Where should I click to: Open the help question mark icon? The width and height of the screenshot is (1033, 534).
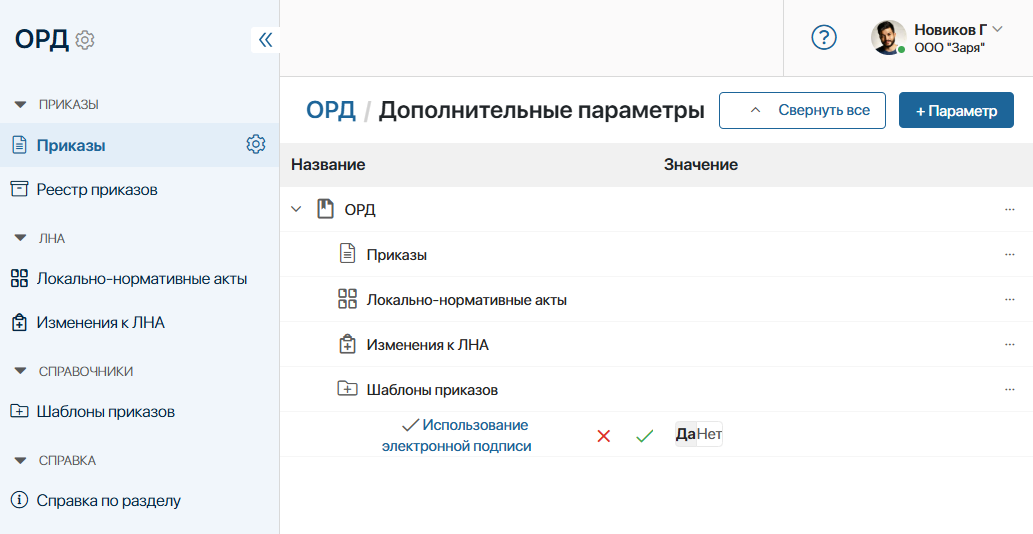point(823,38)
